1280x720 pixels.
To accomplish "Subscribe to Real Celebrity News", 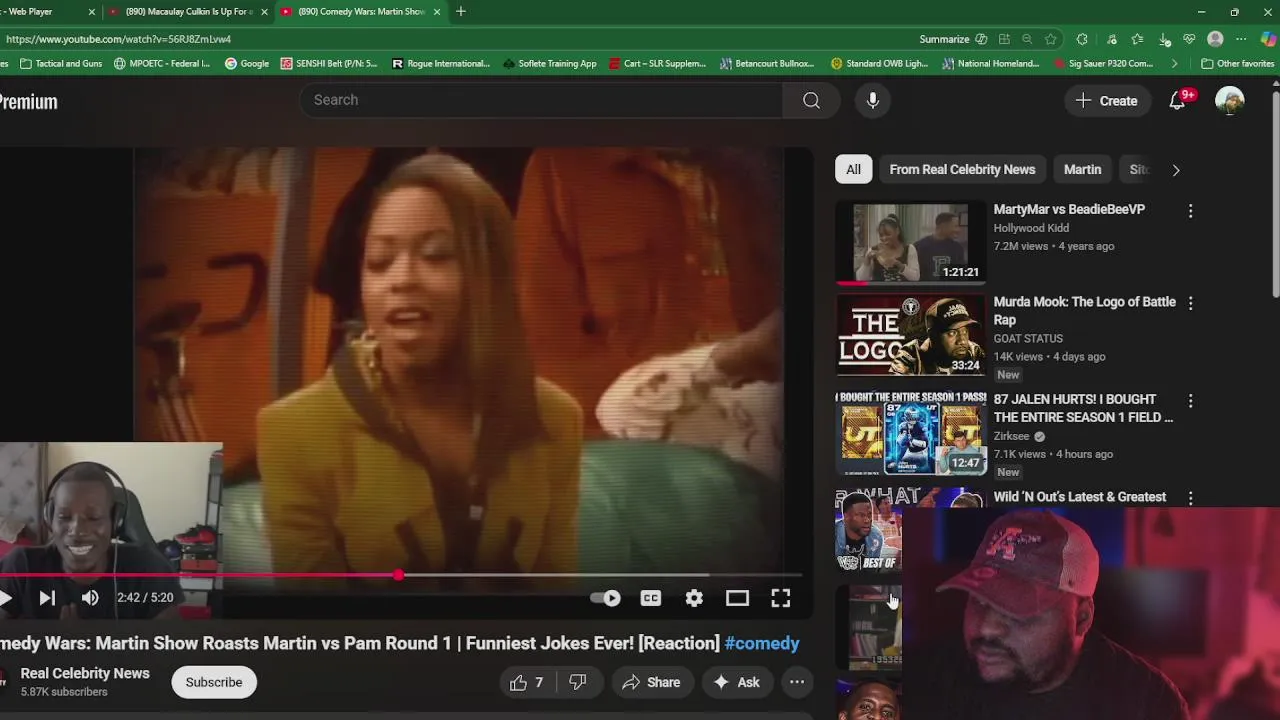I will click(x=214, y=682).
